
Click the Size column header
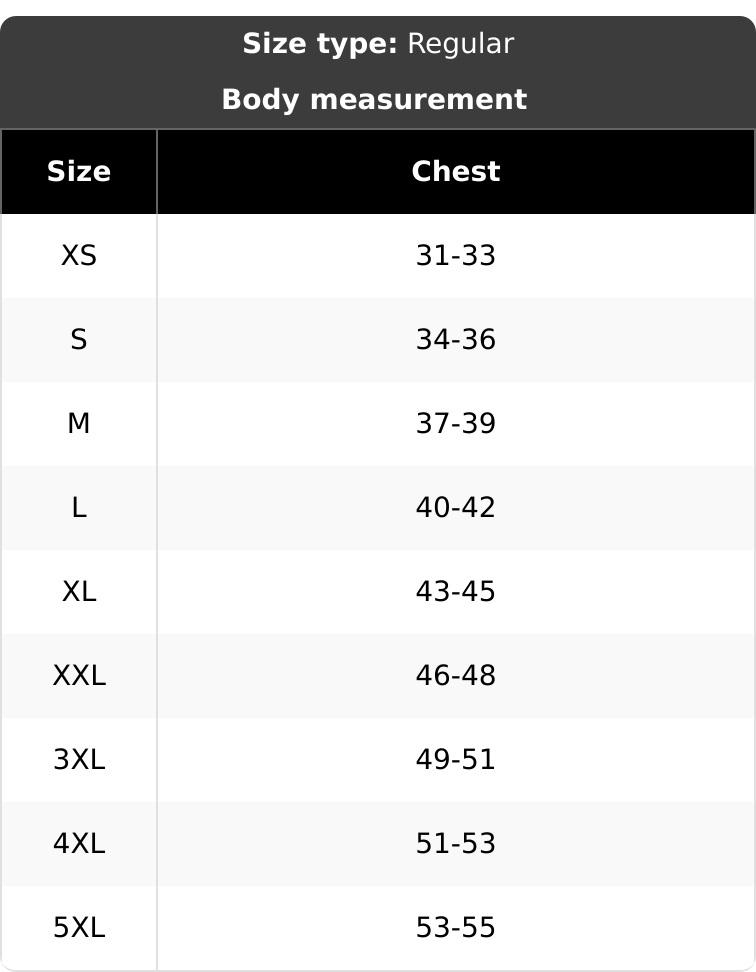coord(79,171)
